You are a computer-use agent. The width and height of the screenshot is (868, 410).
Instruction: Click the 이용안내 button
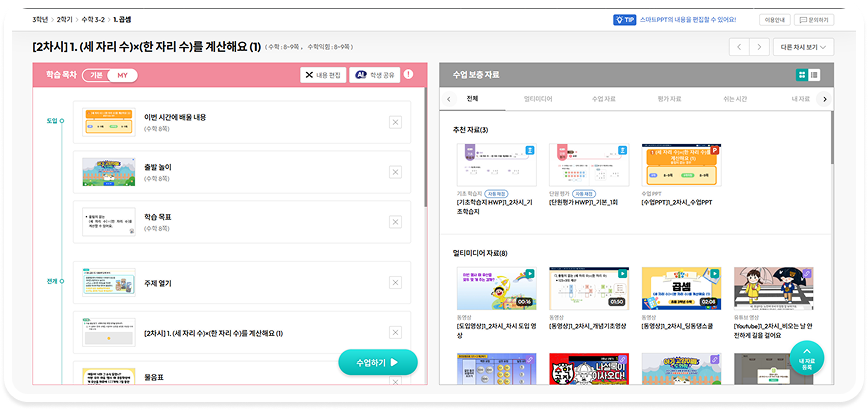coord(775,20)
